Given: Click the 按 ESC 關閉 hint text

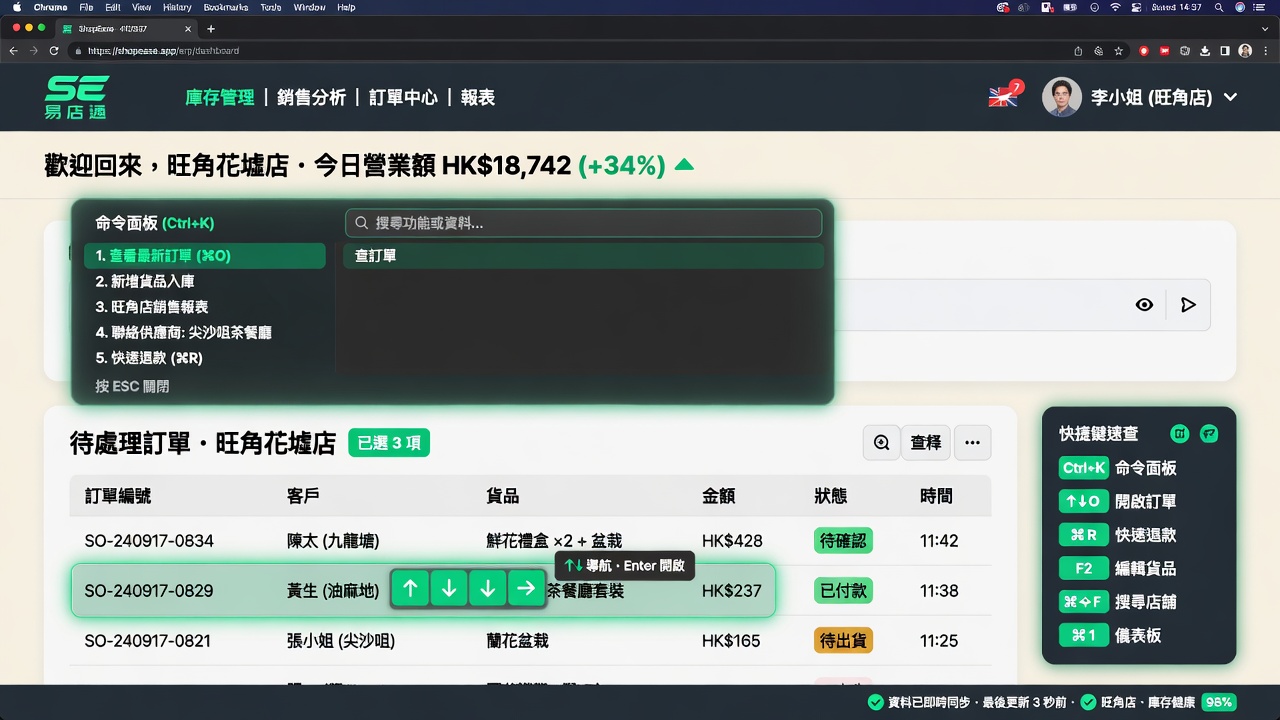Looking at the screenshot, I should tap(132, 386).
